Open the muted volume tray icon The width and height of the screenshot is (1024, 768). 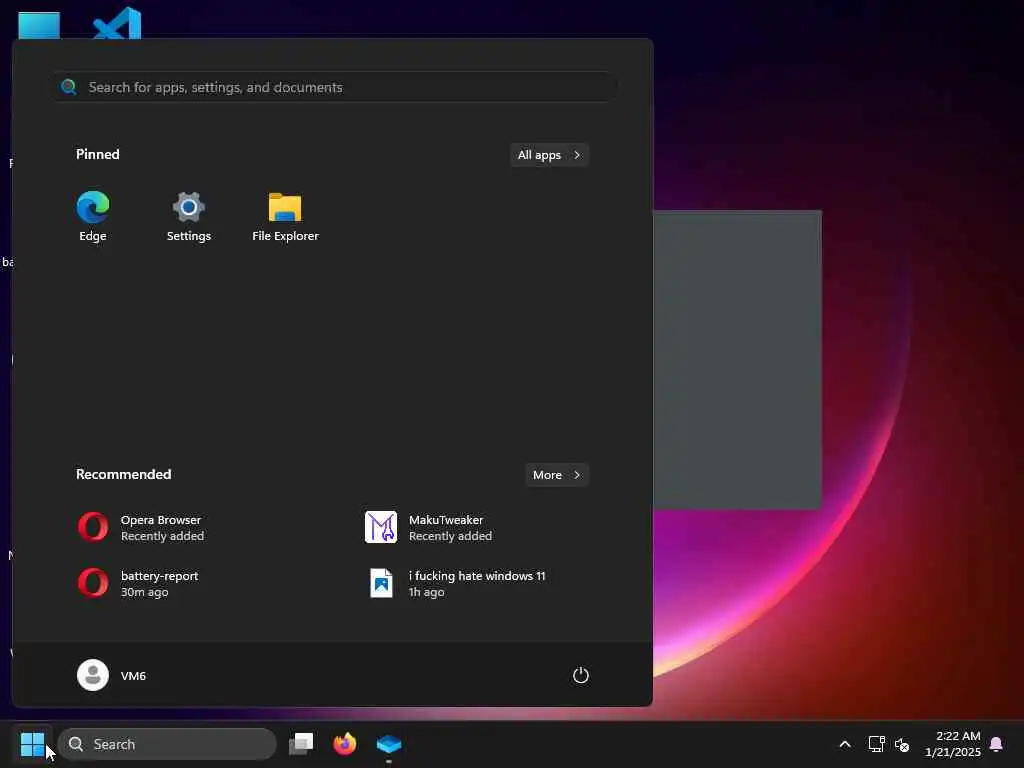point(902,744)
